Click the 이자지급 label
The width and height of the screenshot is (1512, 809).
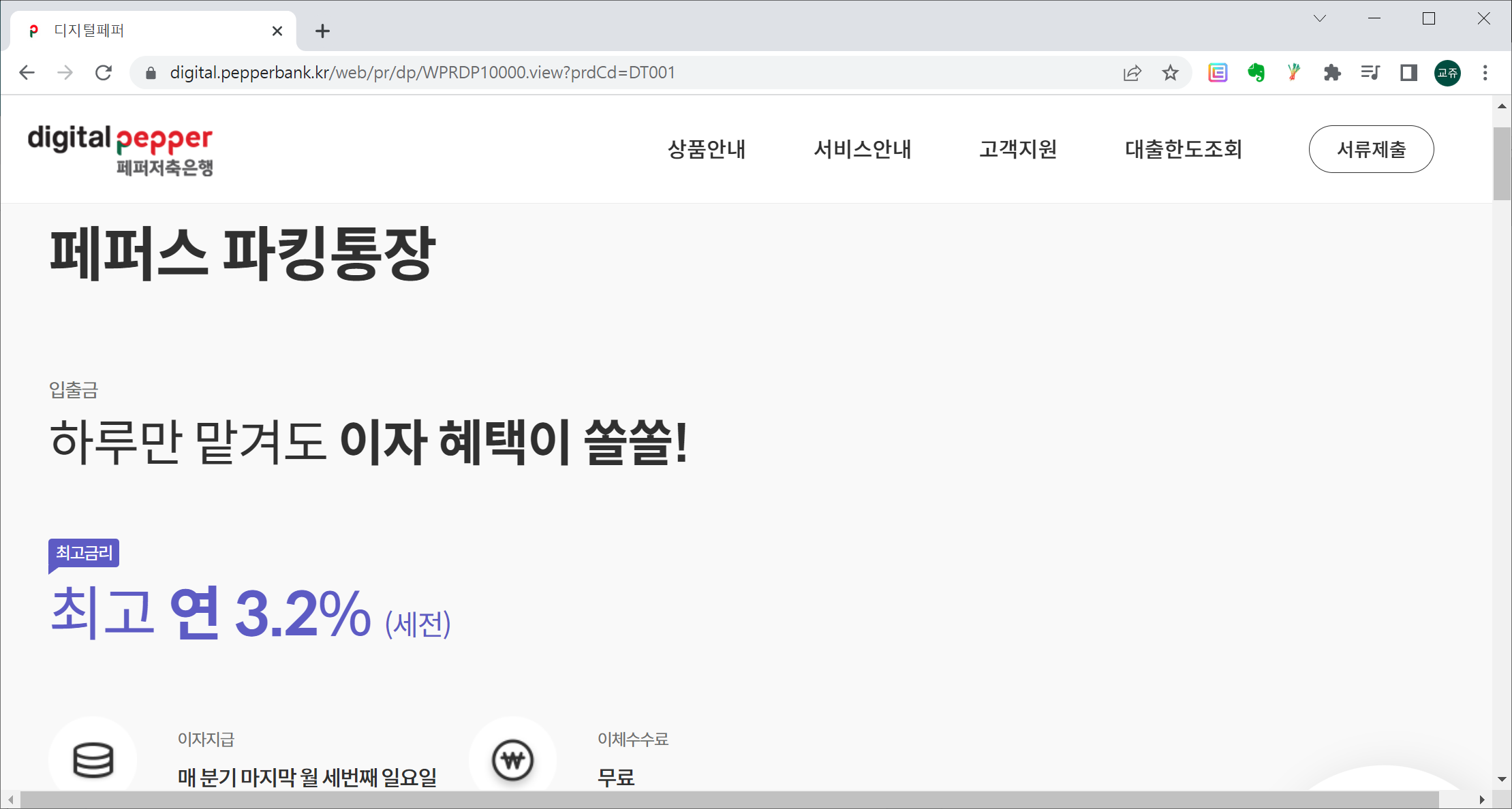[x=206, y=739]
